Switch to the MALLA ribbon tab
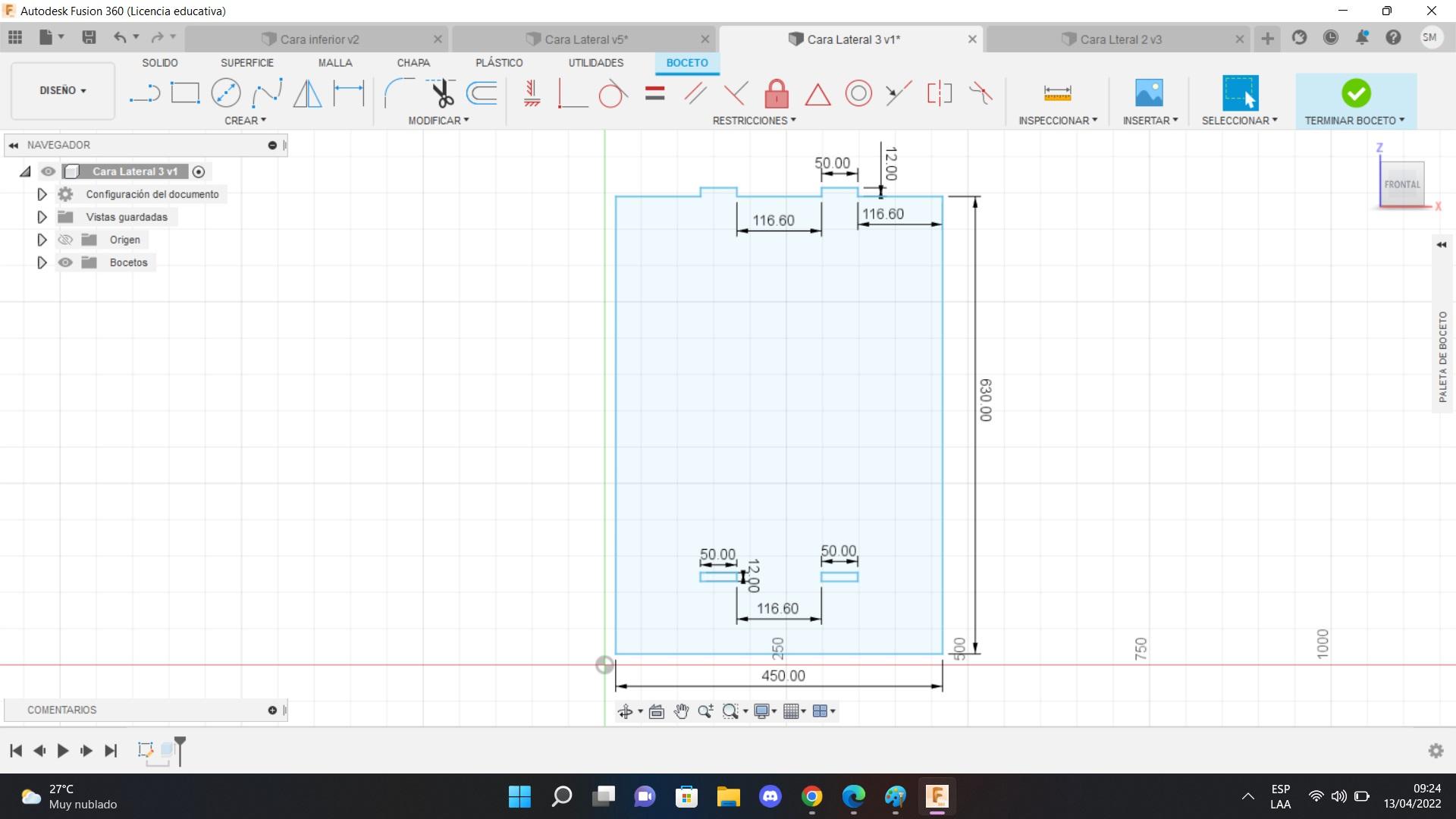This screenshot has width=1456, height=819. 335,63
